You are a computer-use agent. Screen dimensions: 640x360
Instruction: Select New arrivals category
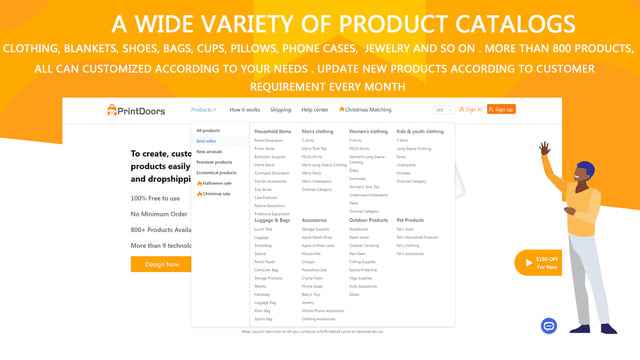pos(209,152)
